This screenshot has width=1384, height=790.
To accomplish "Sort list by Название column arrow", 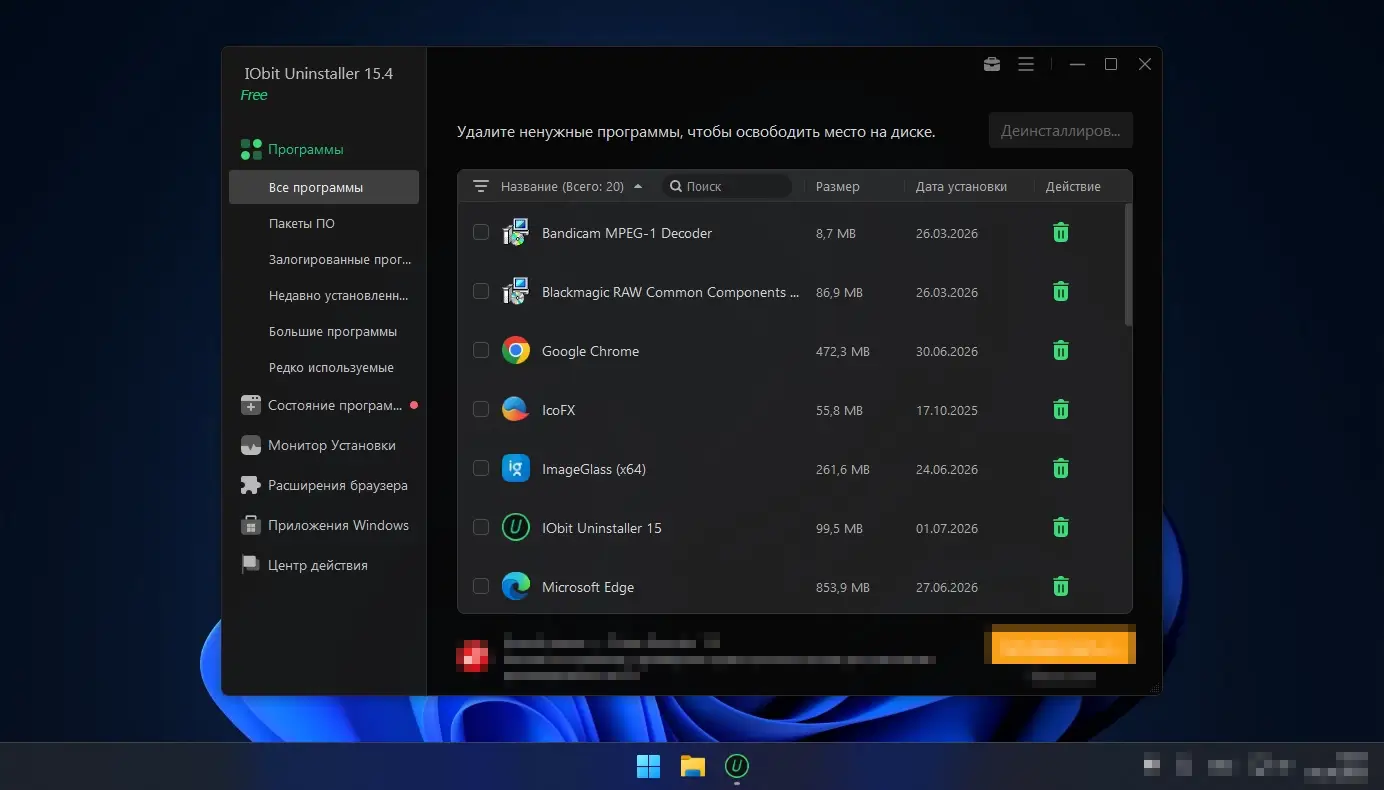I will tap(638, 187).
